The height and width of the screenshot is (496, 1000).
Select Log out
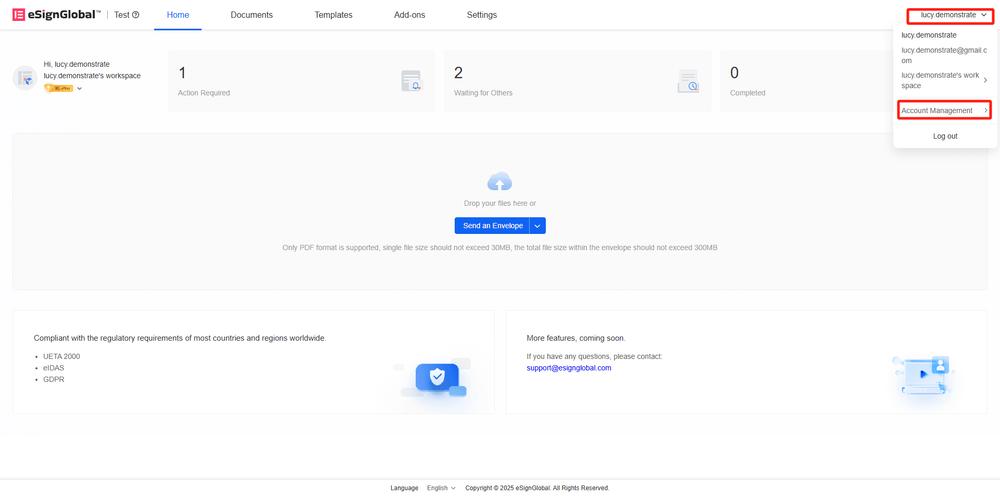click(945, 136)
